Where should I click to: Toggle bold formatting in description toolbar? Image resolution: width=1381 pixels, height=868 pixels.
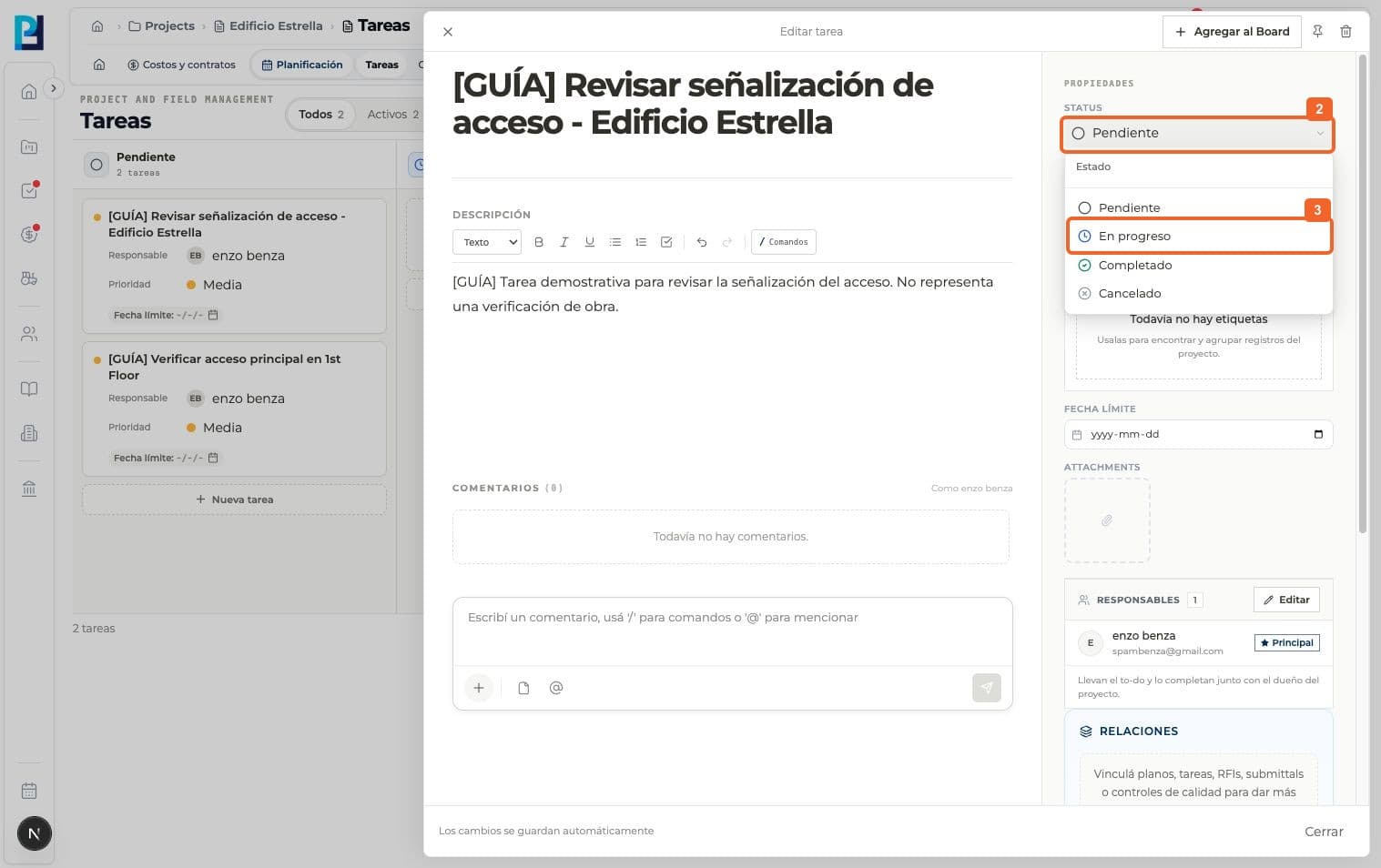click(539, 242)
